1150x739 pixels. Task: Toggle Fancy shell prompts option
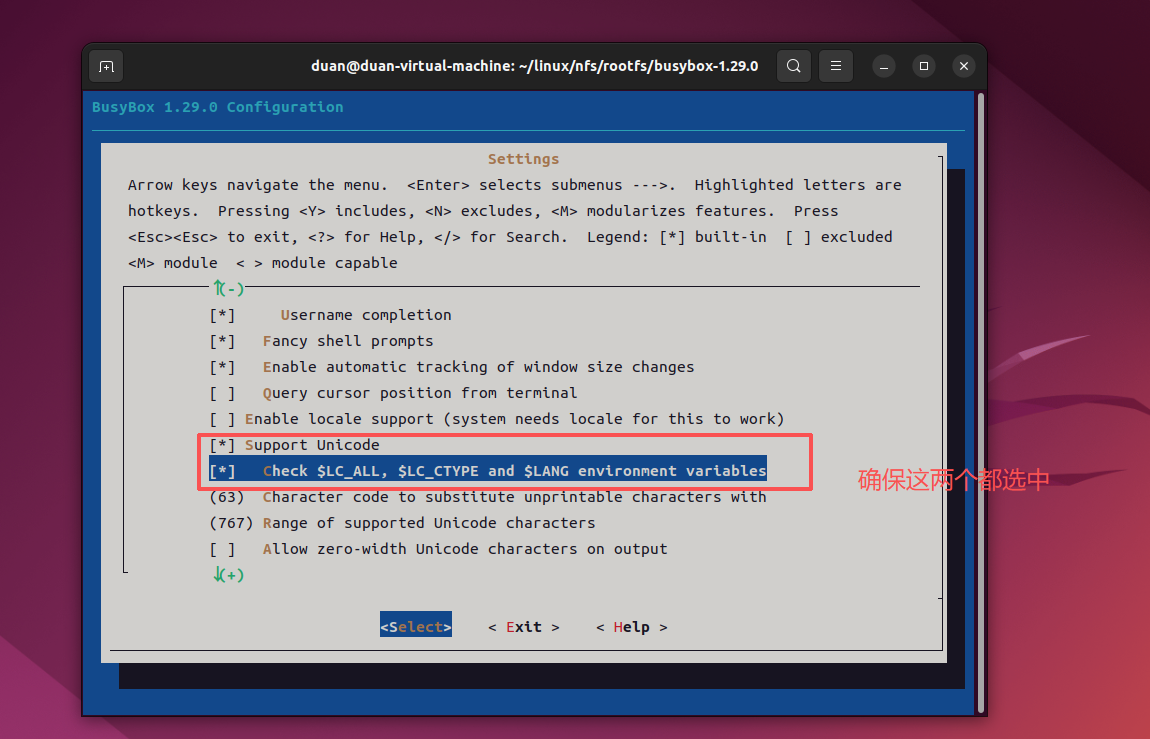click(321, 341)
